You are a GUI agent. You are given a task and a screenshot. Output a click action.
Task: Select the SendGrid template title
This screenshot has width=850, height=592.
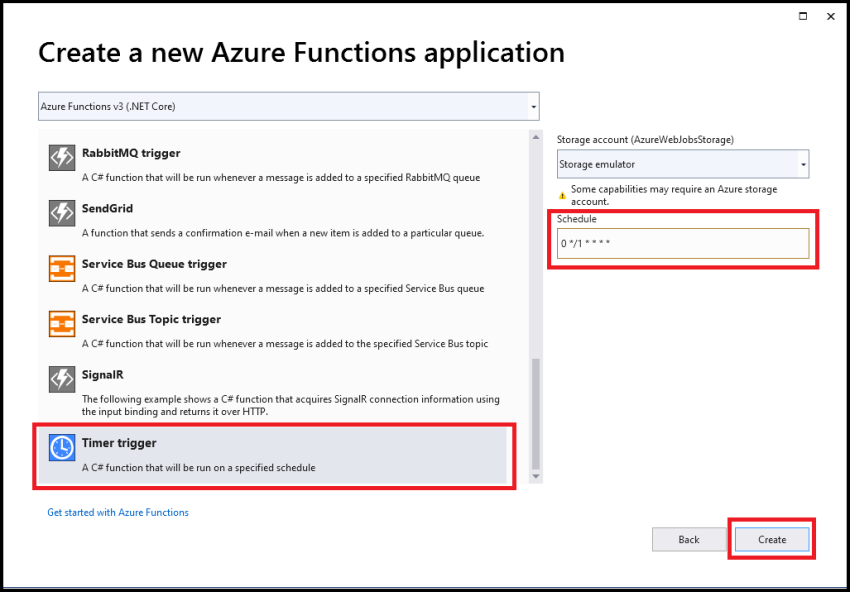(107, 208)
